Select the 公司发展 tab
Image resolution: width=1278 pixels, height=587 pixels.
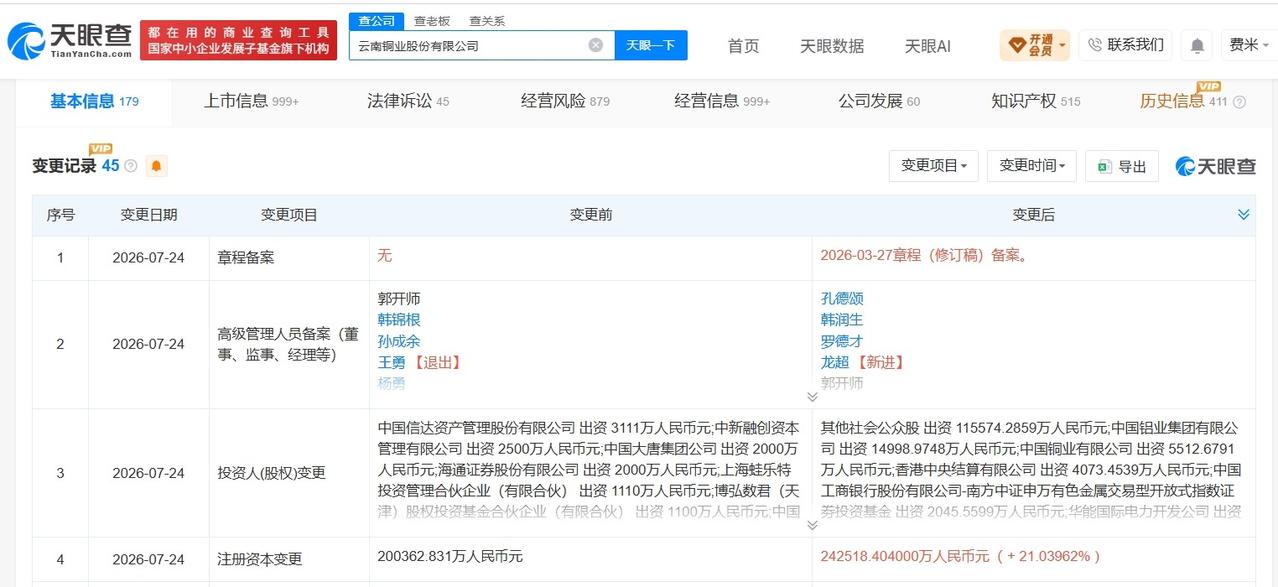tap(879, 101)
